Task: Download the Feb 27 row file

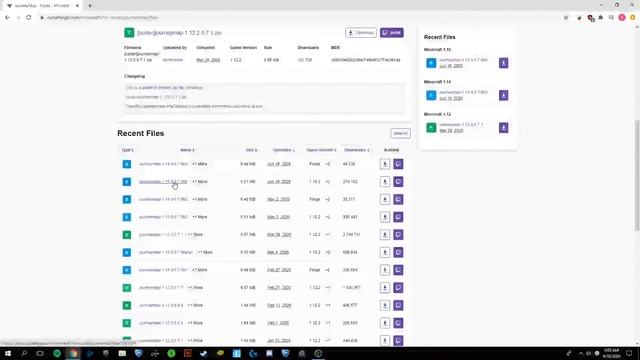Action: (x=384, y=270)
